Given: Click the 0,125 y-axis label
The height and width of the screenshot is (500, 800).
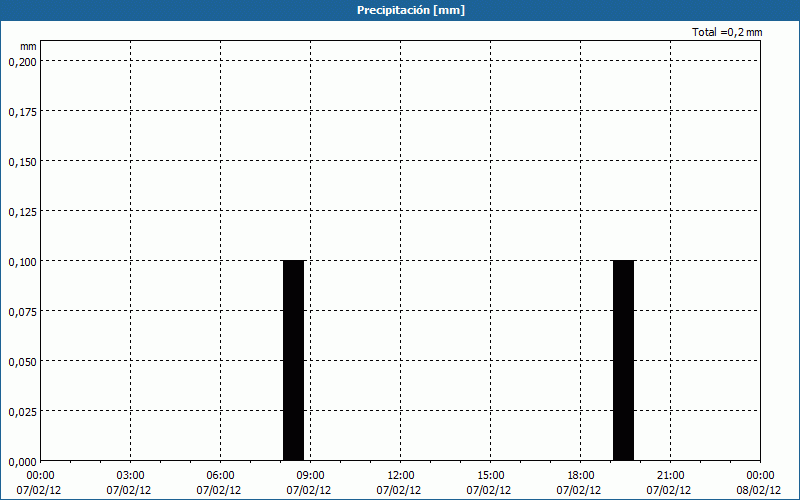Looking at the screenshot, I should [22, 212].
